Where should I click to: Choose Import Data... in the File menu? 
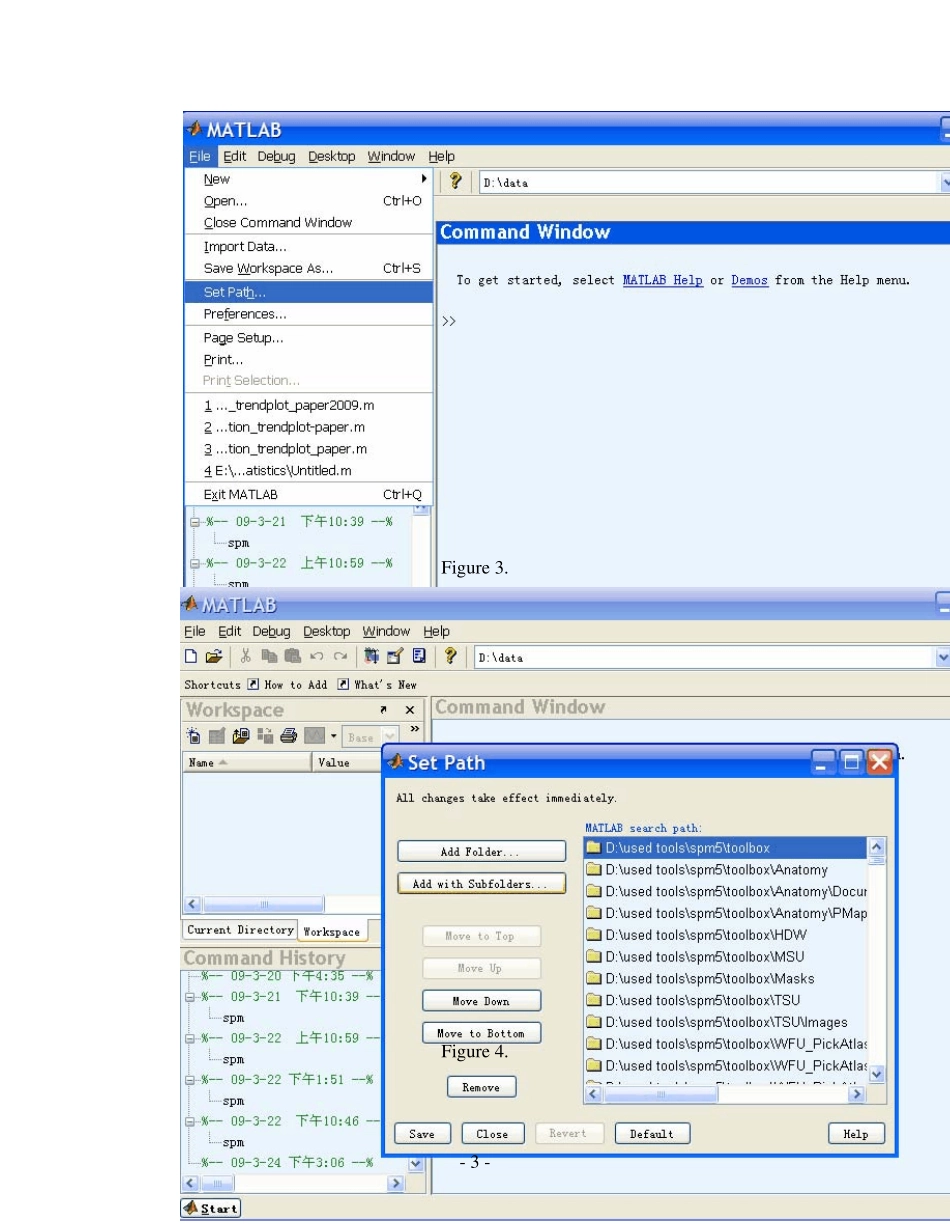(308, 246)
